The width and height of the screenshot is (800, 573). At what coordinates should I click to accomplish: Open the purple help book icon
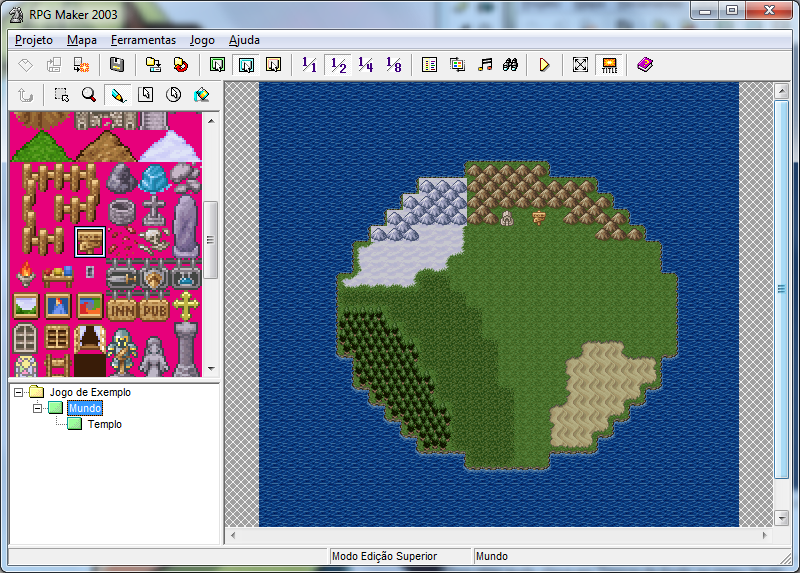point(645,65)
